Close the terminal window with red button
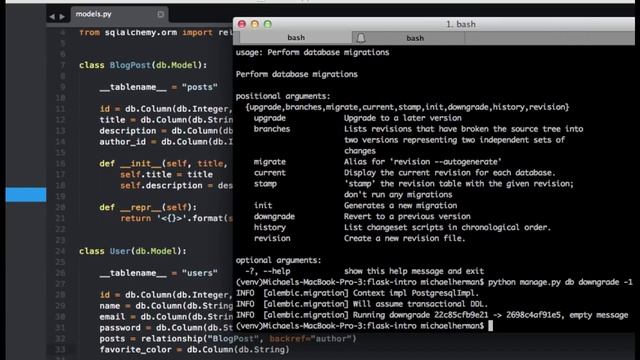Screen dimensions: 640x360 tap(242, 24)
